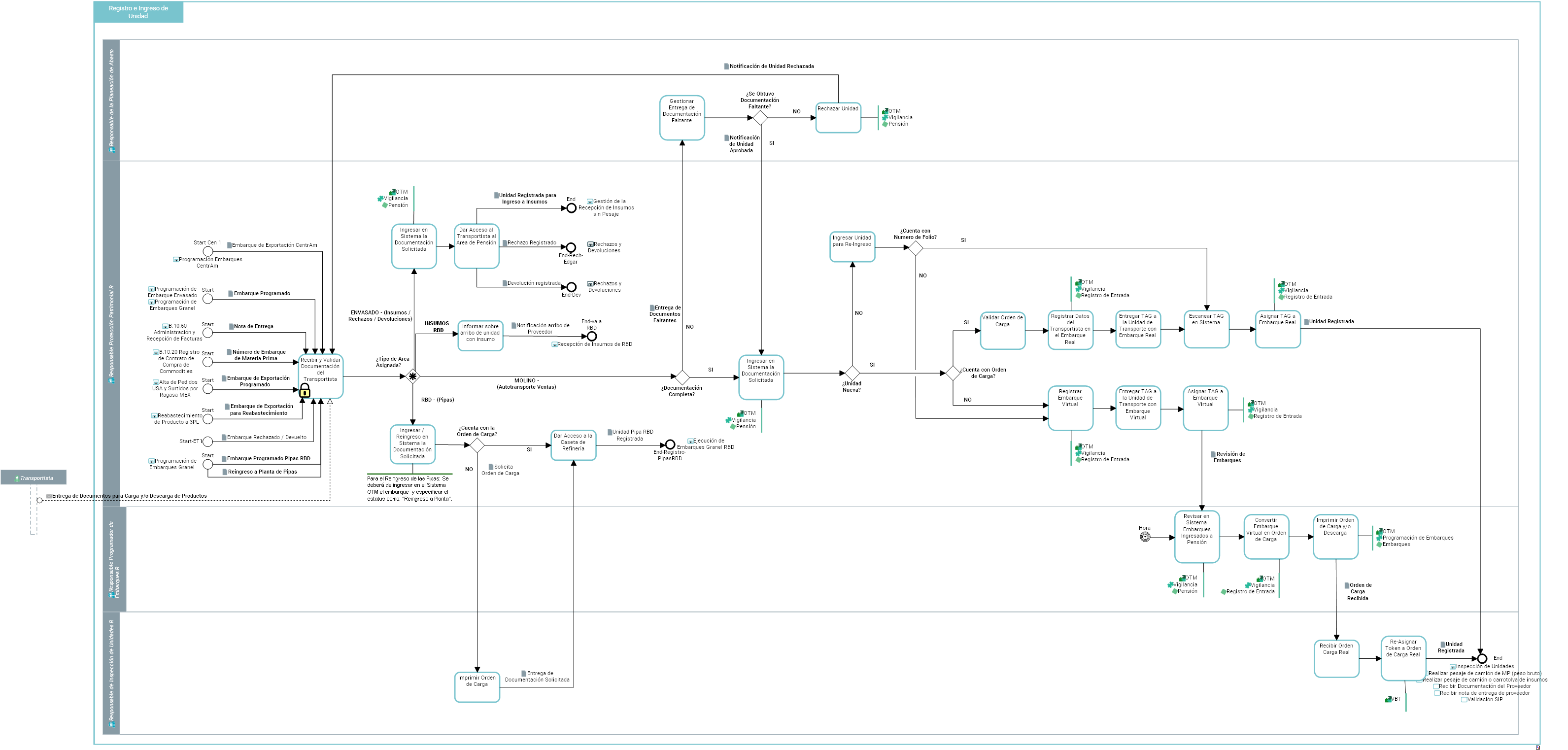Click the VBT system icon

coord(1389,699)
